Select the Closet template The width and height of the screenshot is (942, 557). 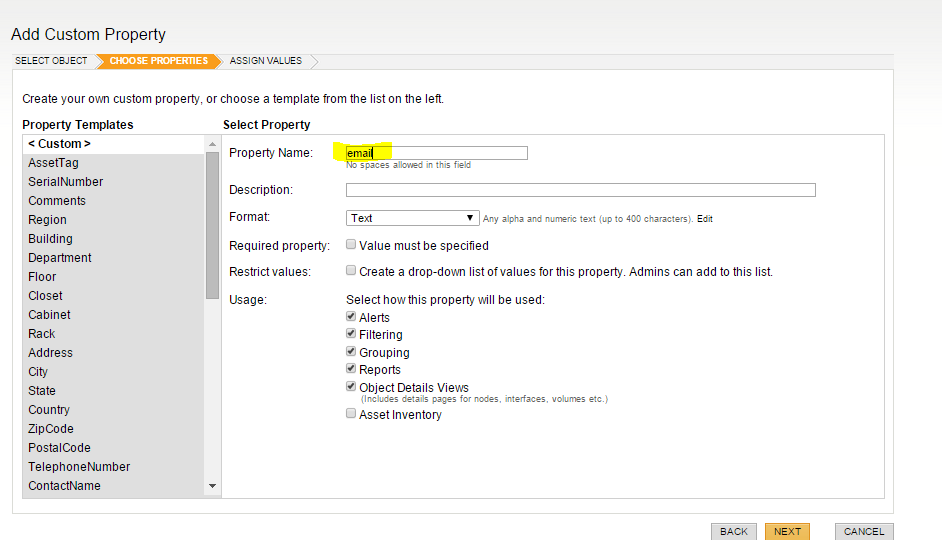tap(114, 296)
